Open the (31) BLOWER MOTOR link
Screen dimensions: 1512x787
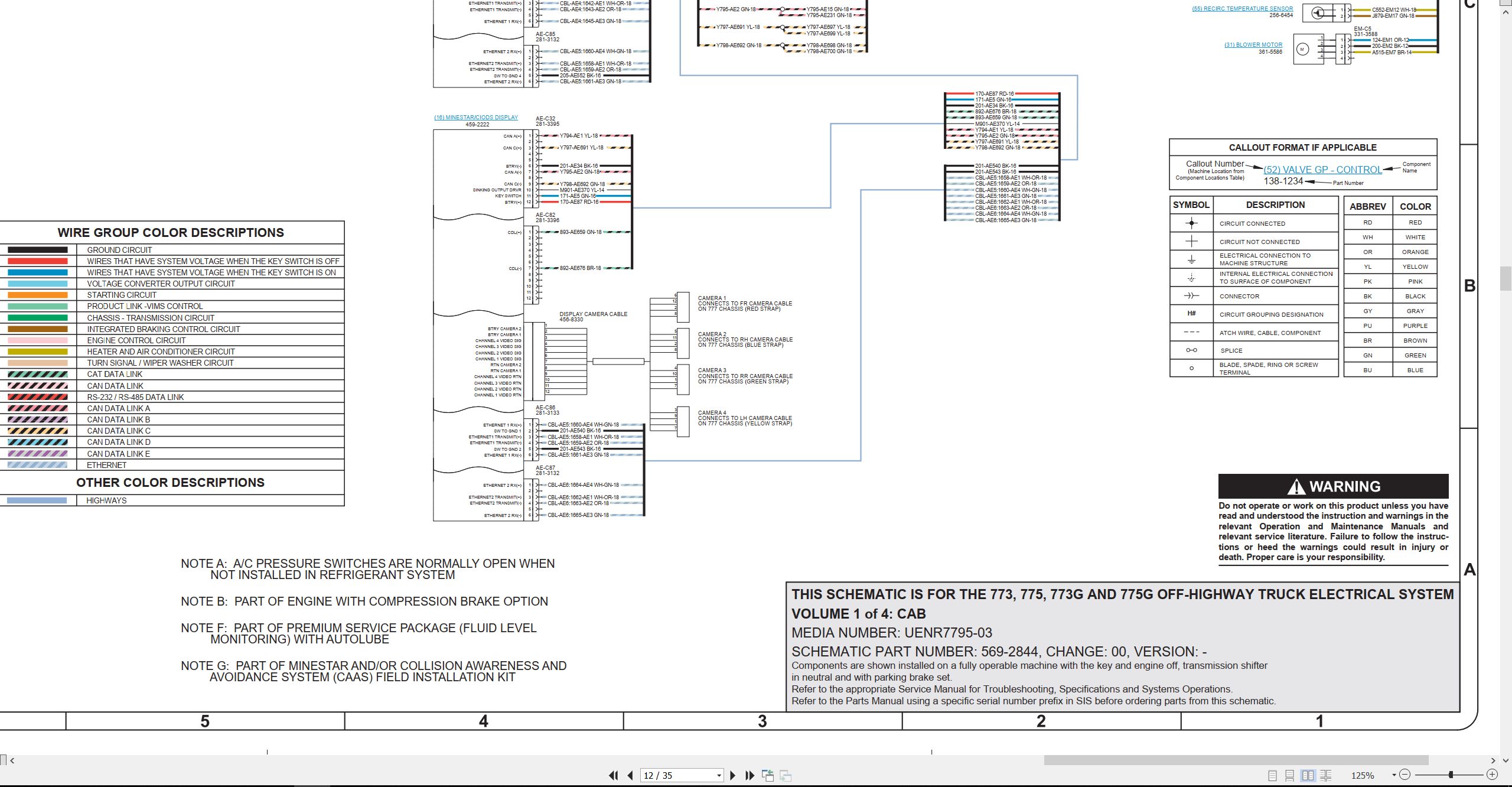click(x=1253, y=45)
